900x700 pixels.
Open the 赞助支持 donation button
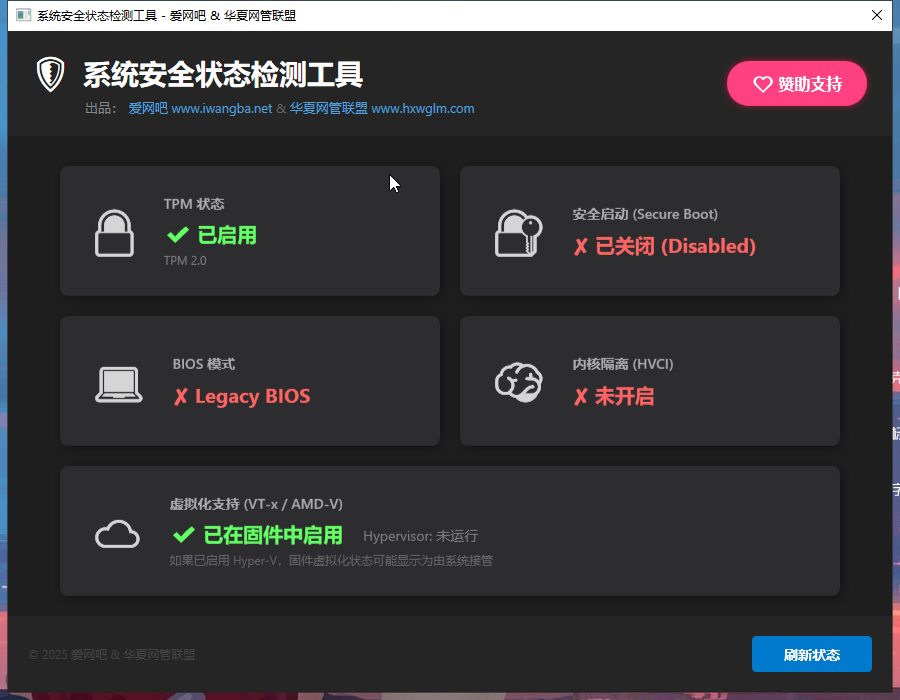coord(797,84)
